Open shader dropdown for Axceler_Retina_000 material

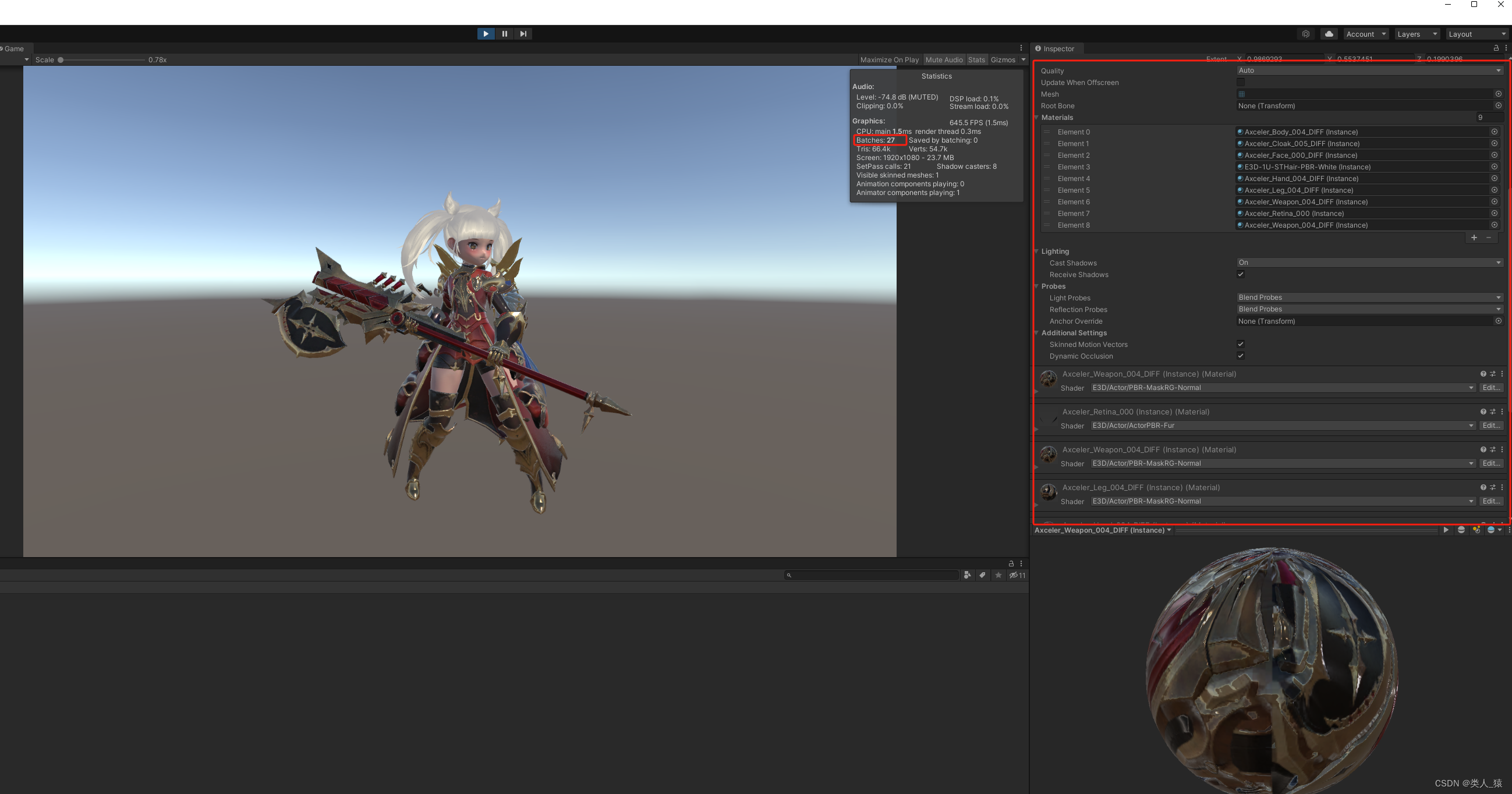click(1283, 426)
